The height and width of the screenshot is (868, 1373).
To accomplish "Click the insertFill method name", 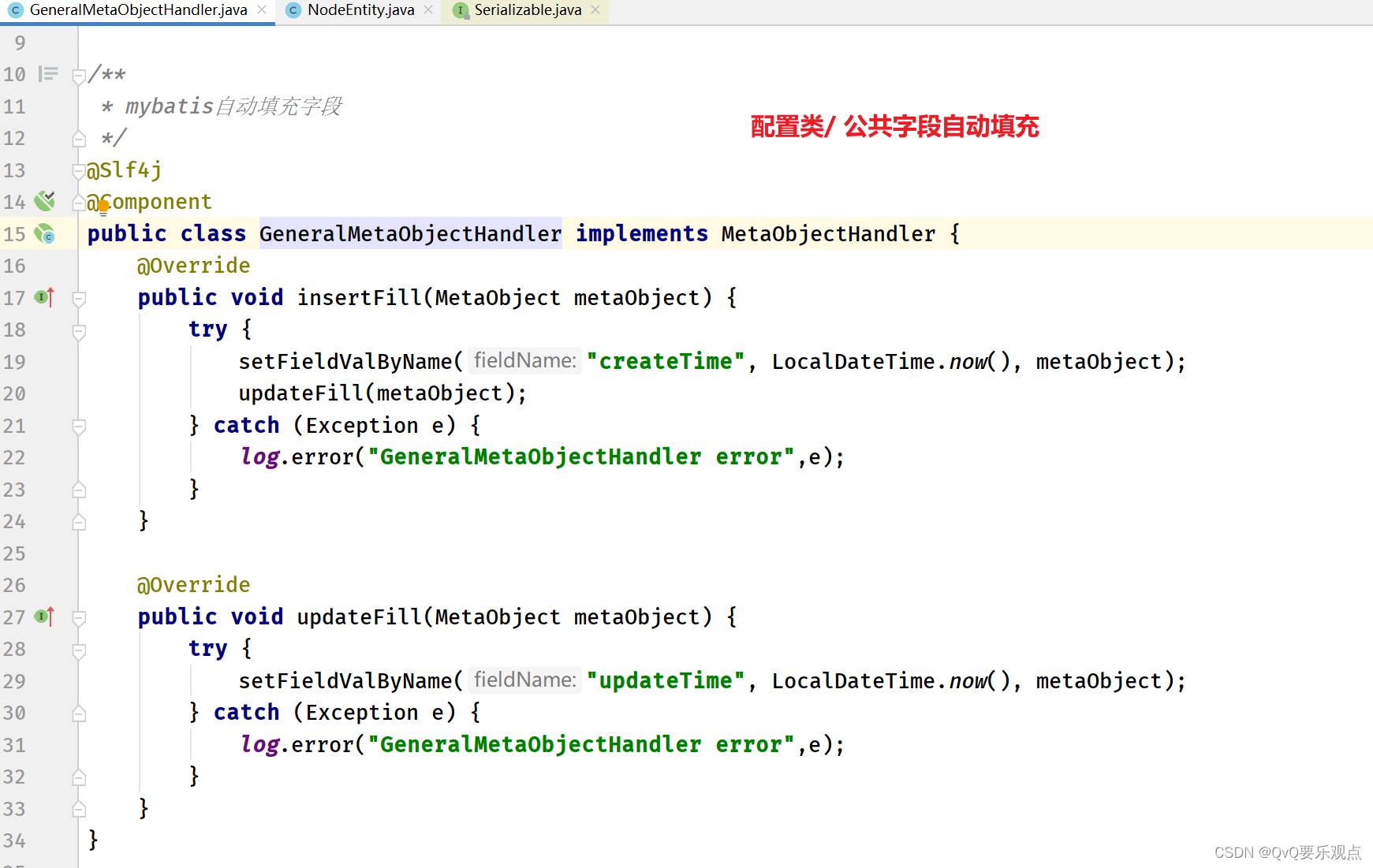I will [x=360, y=297].
